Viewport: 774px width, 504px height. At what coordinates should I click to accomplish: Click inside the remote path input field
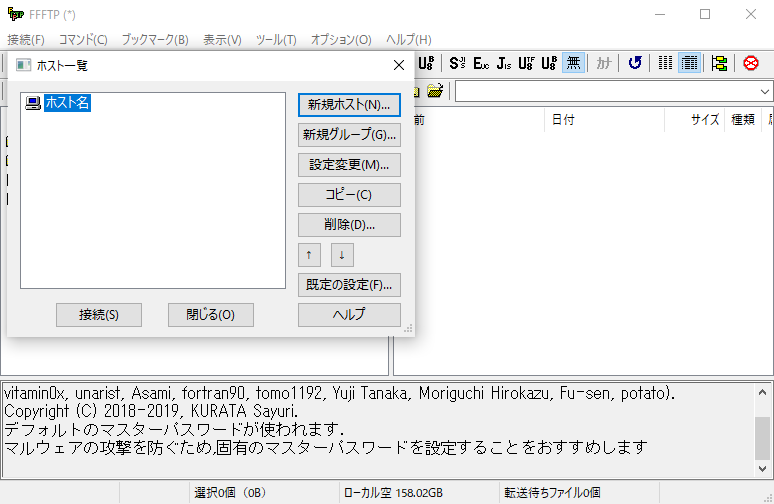pyautogui.click(x=607, y=92)
